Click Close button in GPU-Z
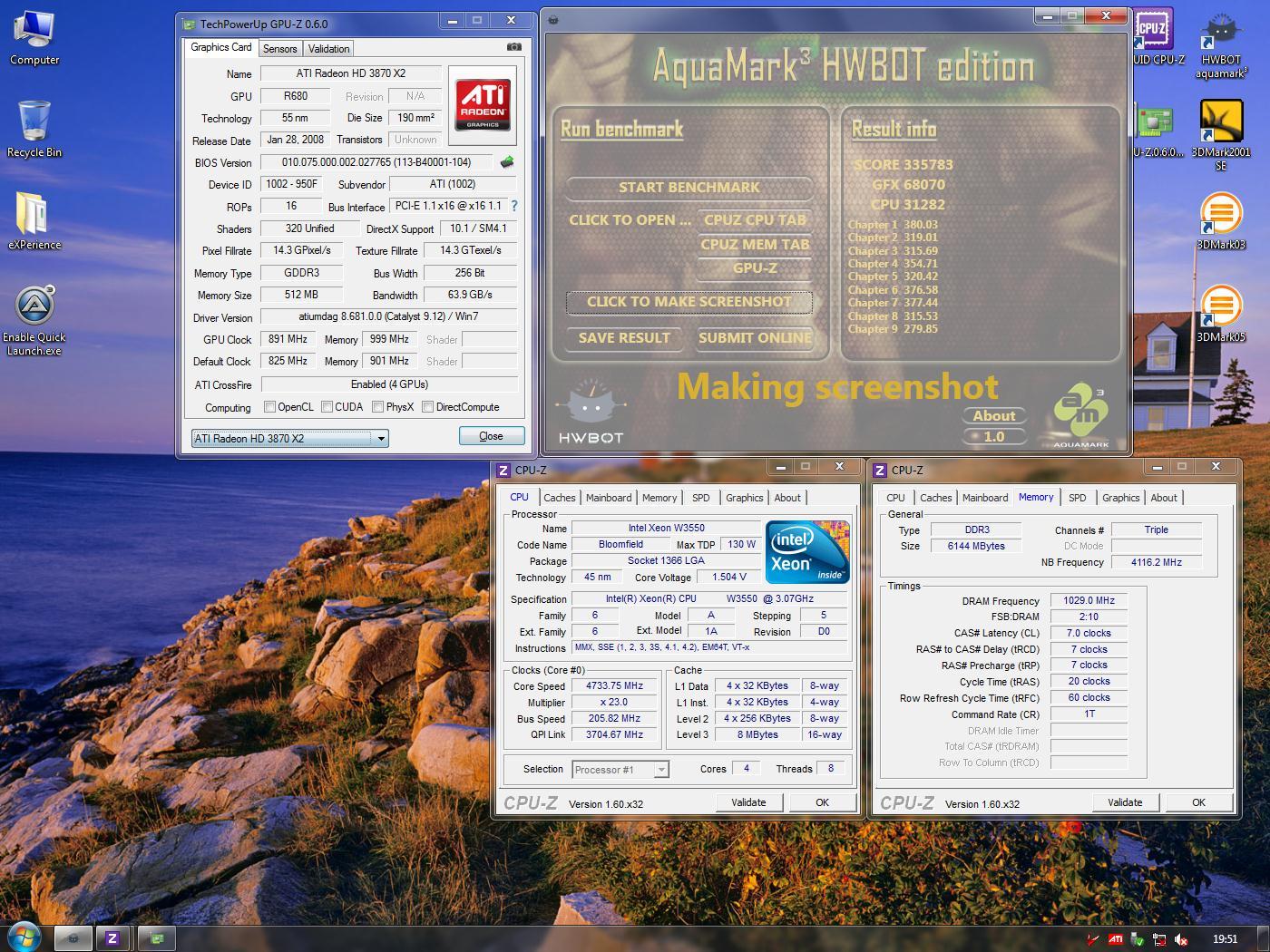 pyautogui.click(x=491, y=436)
